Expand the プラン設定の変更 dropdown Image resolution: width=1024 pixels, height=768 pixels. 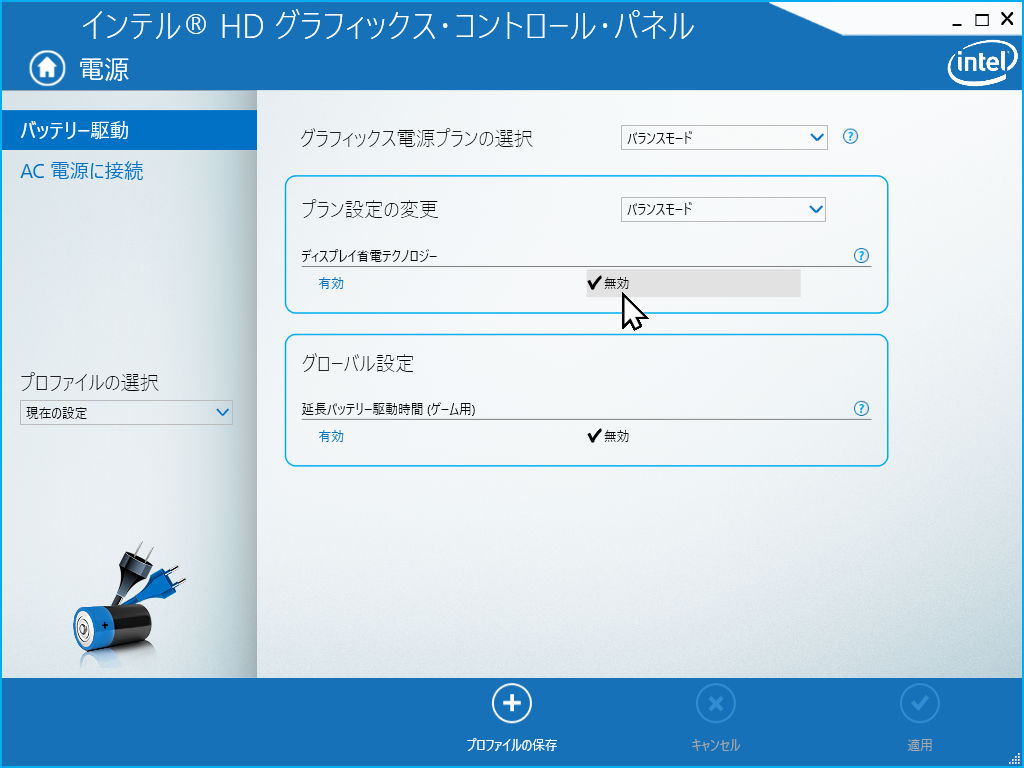click(x=723, y=209)
